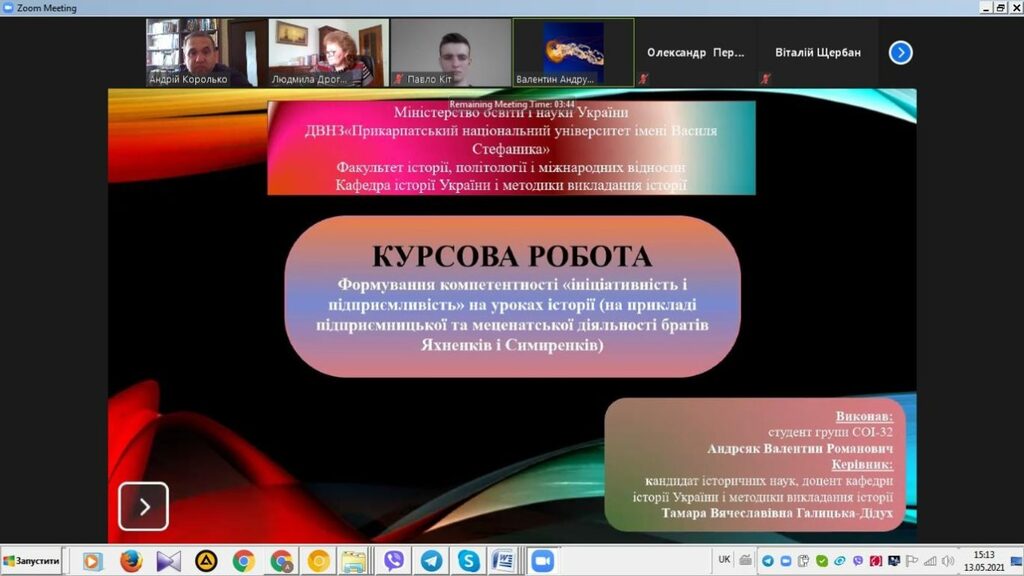Select Людмила Дрог's video tile
The image size is (1024, 576).
[x=328, y=53]
